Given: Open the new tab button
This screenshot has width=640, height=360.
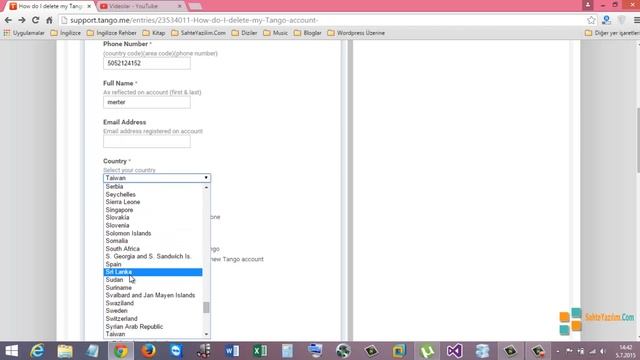Looking at the screenshot, I should (x=195, y=6).
